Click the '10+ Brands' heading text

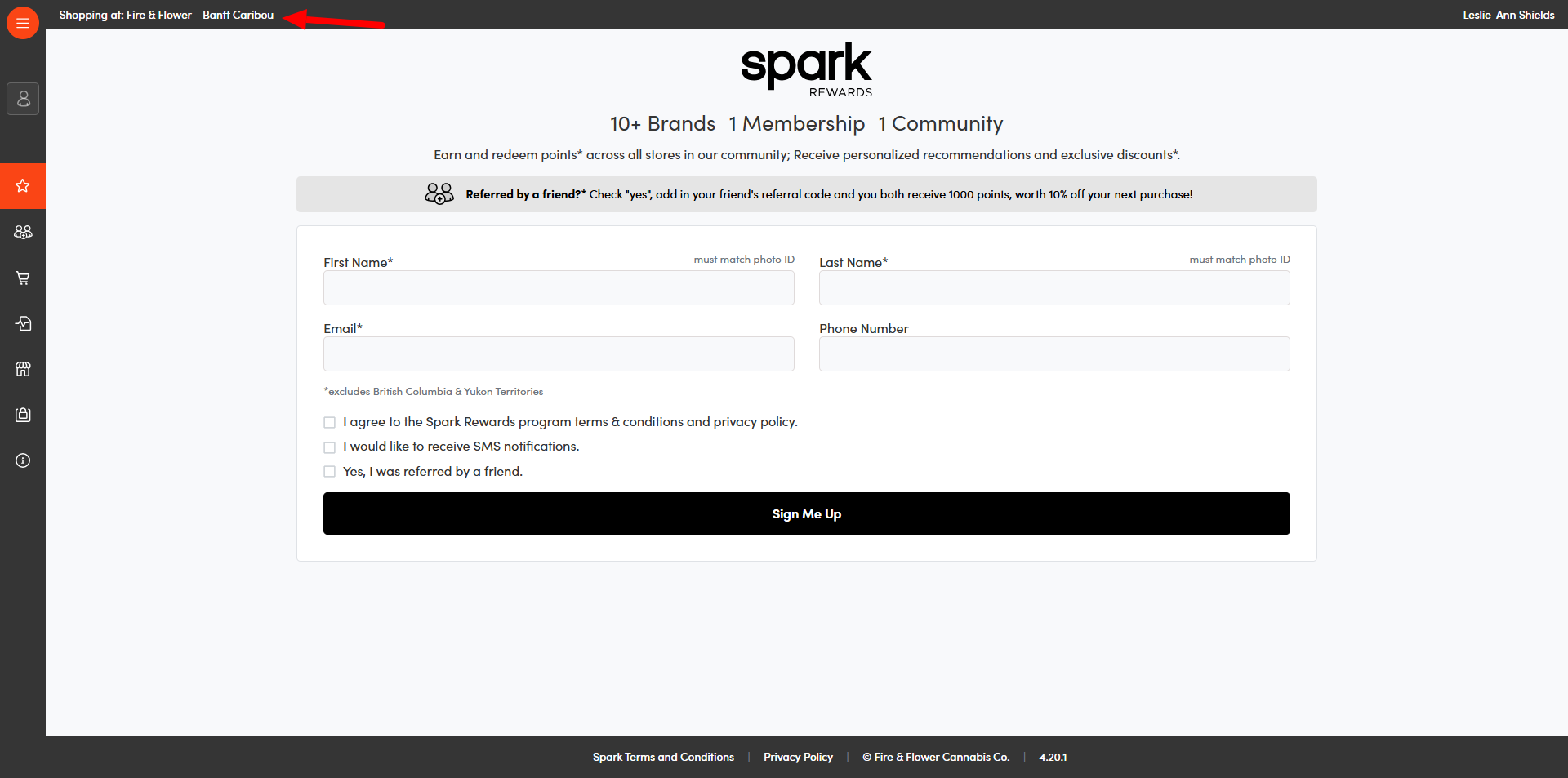coord(662,123)
